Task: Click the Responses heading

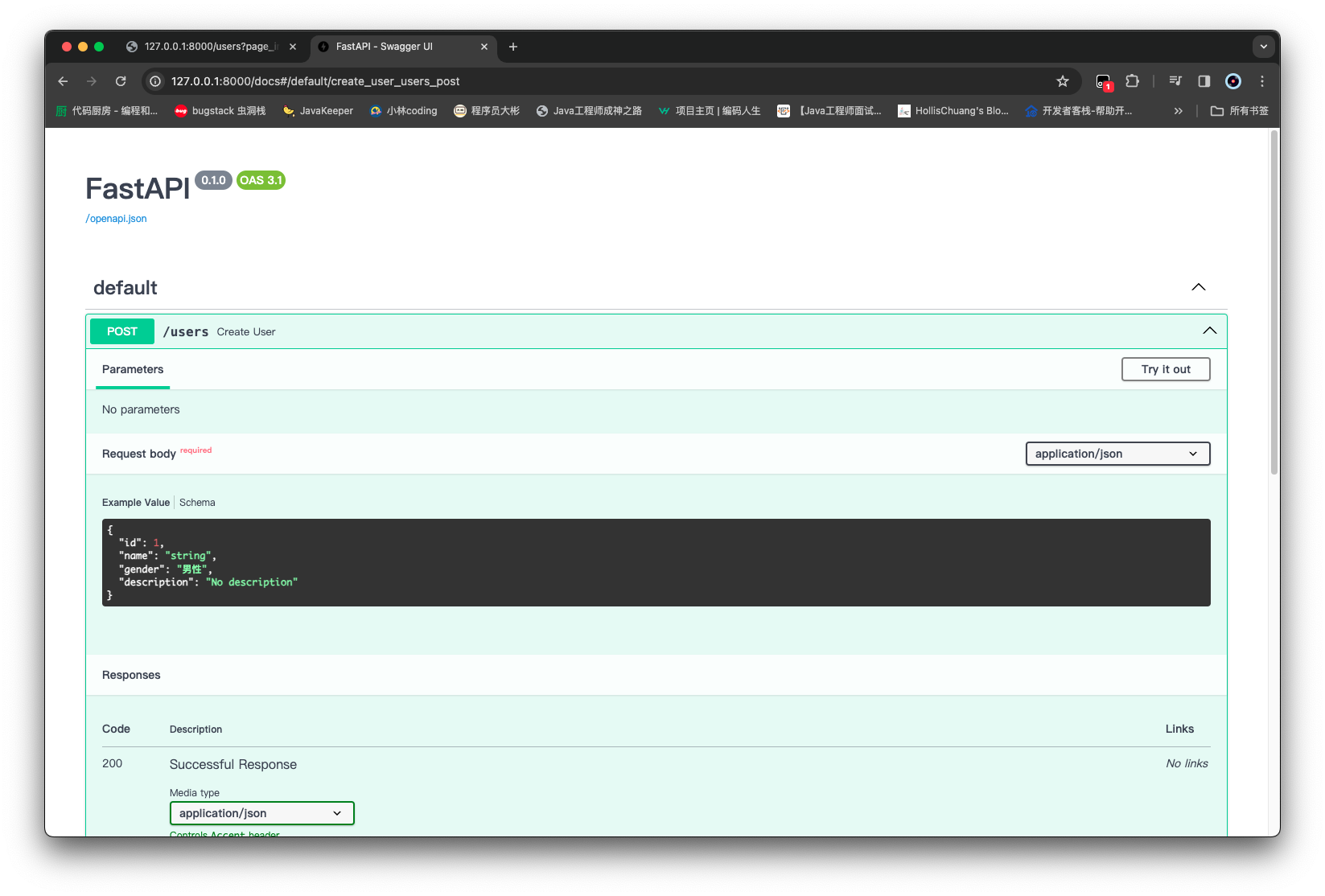Action: [x=131, y=675]
